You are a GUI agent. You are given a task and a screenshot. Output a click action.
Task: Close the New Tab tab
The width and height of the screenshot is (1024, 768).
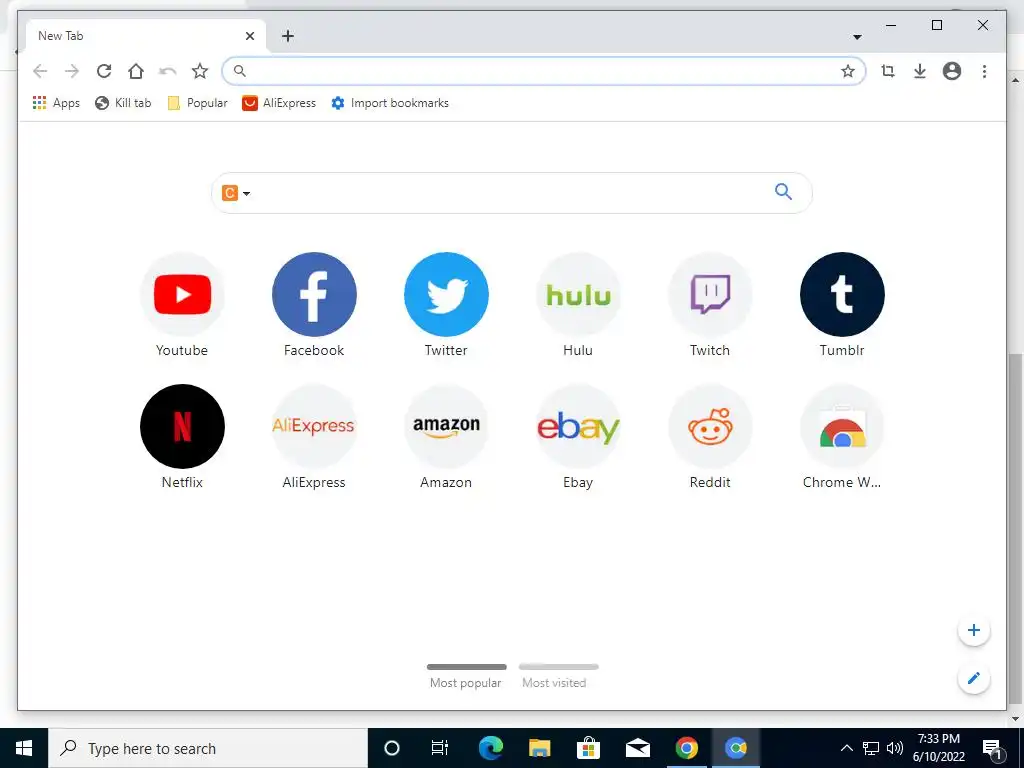[x=249, y=36]
